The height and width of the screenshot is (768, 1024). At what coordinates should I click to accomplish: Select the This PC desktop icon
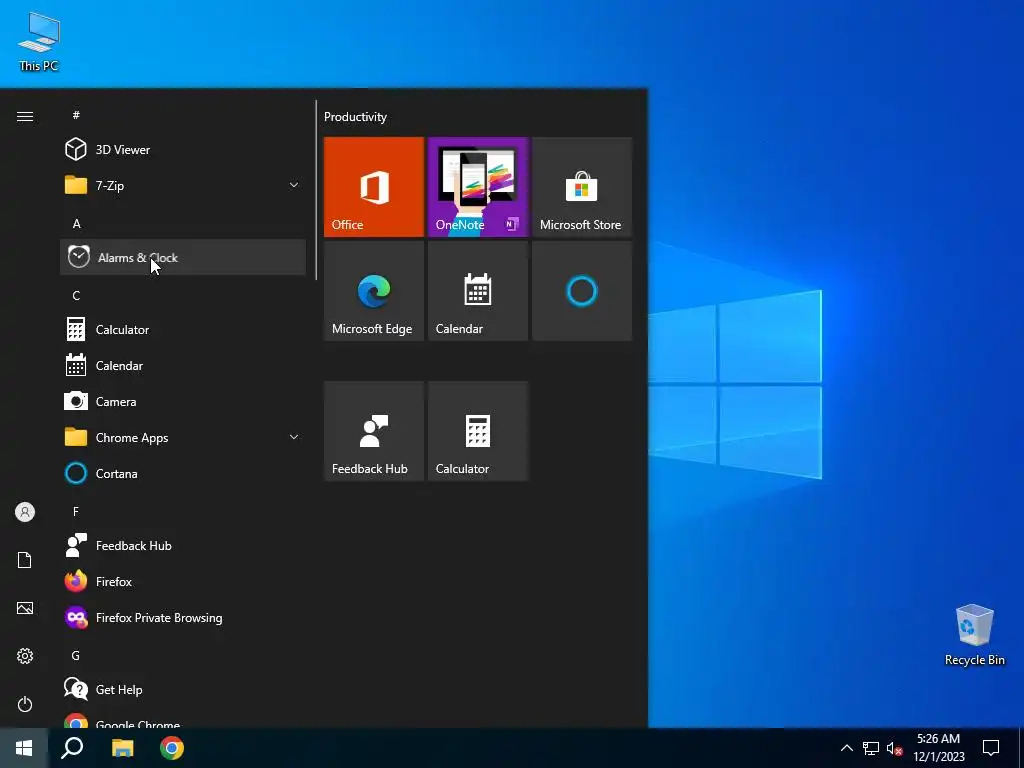pyautogui.click(x=39, y=41)
